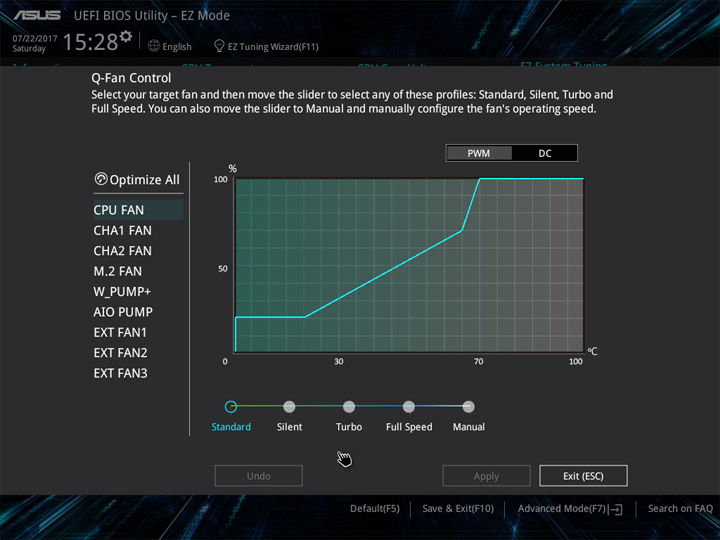Viewport: 720px width, 540px height.
Task: Click the Undo button
Action: [259, 476]
